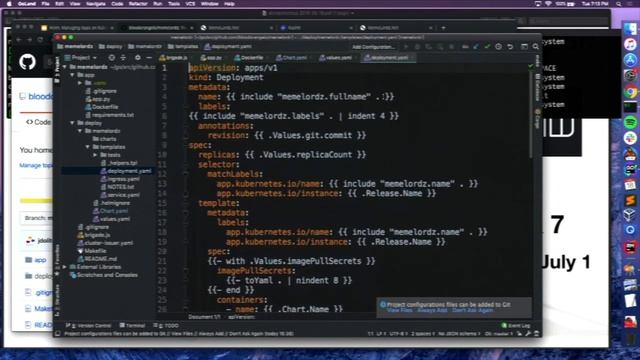The image size is (640, 360).
Task: Click the editor vertical scrollbar
Action: pos(530,114)
